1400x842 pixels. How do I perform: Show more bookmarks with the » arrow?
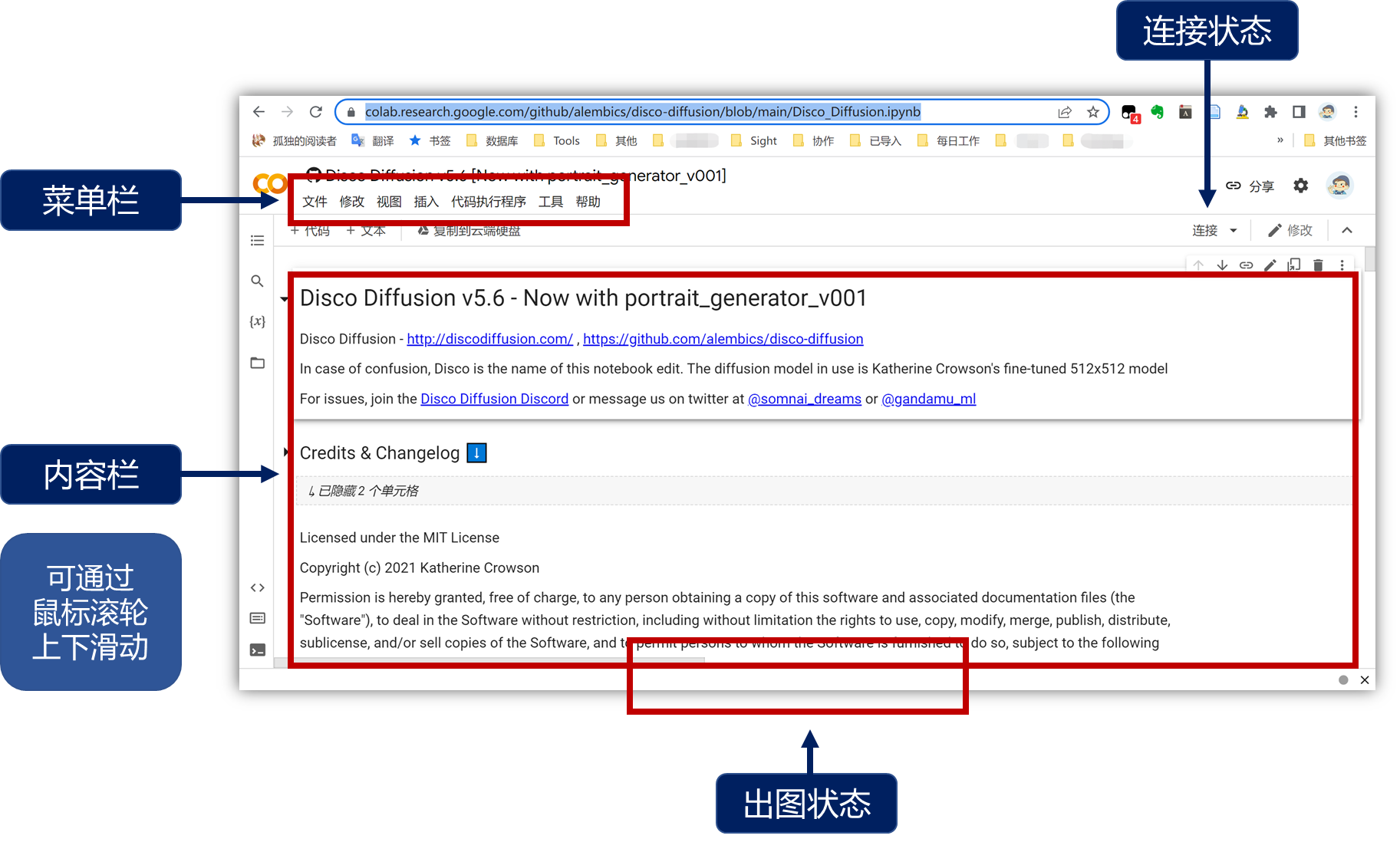coord(1280,140)
